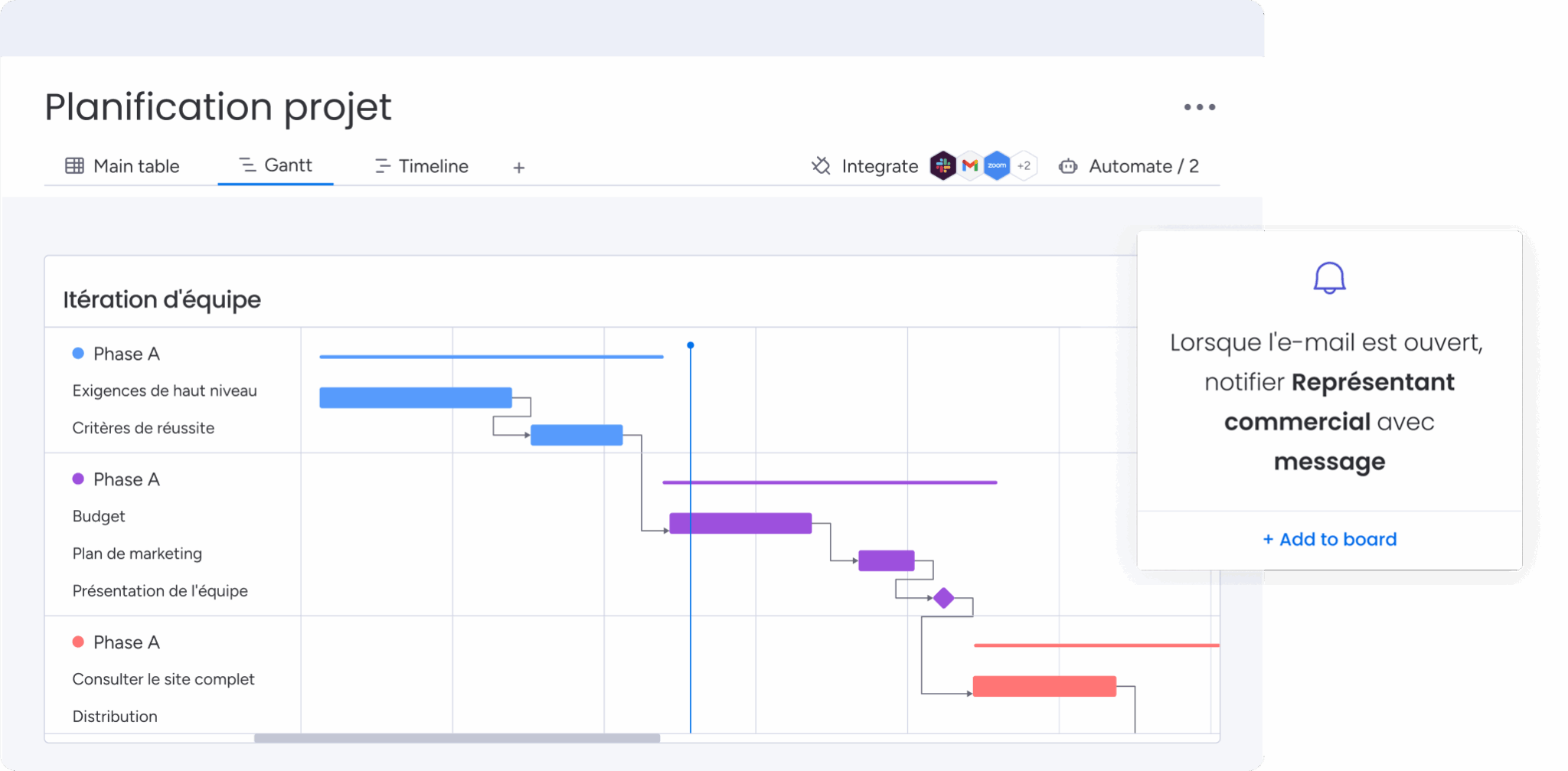The width and height of the screenshot is (1568, 771).
Task: Switch to the Timeline tab
Action: 421,166
